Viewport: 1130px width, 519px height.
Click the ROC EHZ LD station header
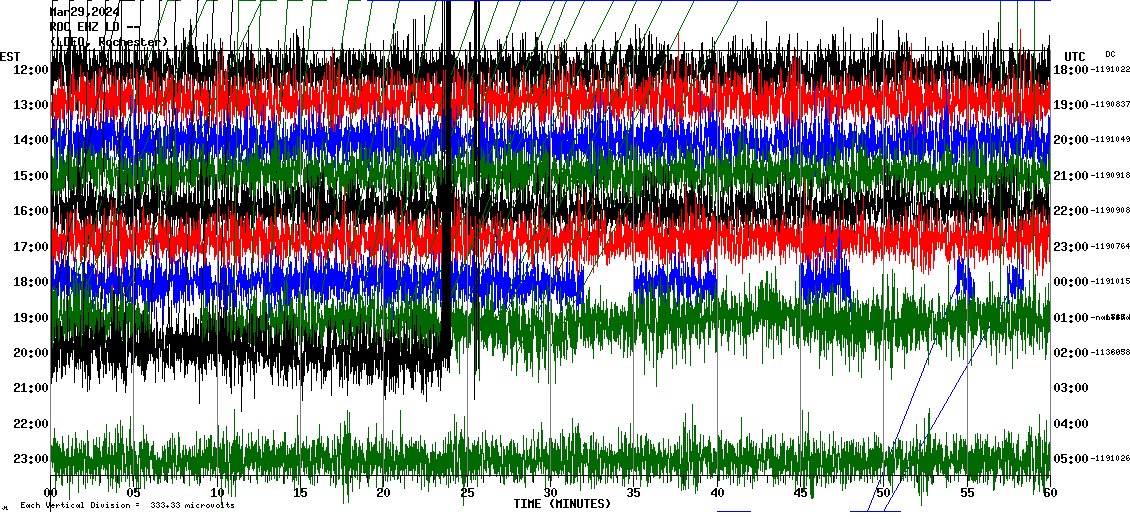(95, 27)
